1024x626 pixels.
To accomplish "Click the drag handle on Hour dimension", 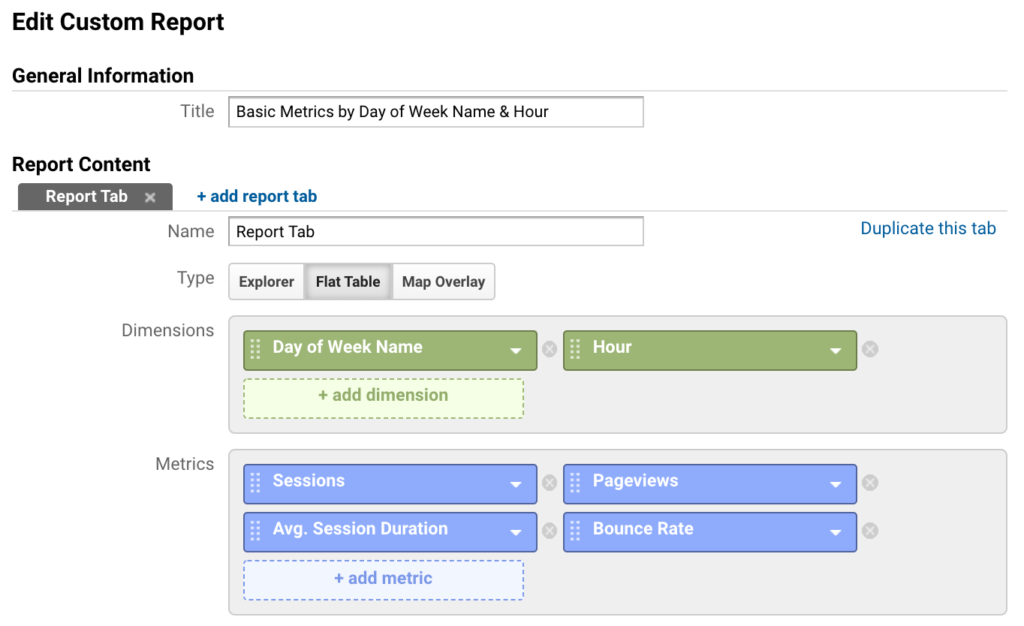I will click(575, 349).
